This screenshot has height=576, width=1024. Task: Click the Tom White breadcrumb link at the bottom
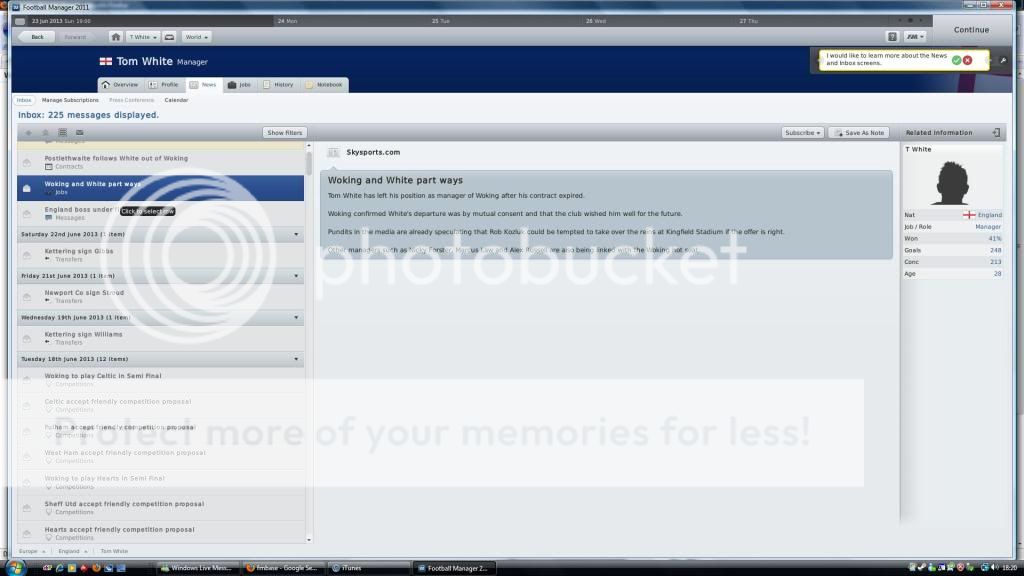[x=114, y=551]
